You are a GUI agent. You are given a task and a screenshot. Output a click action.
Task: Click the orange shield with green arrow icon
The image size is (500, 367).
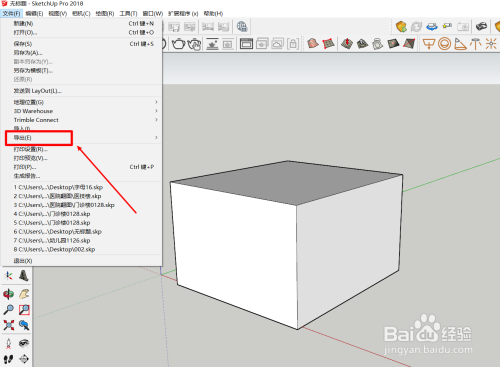[x=401, y=26]
